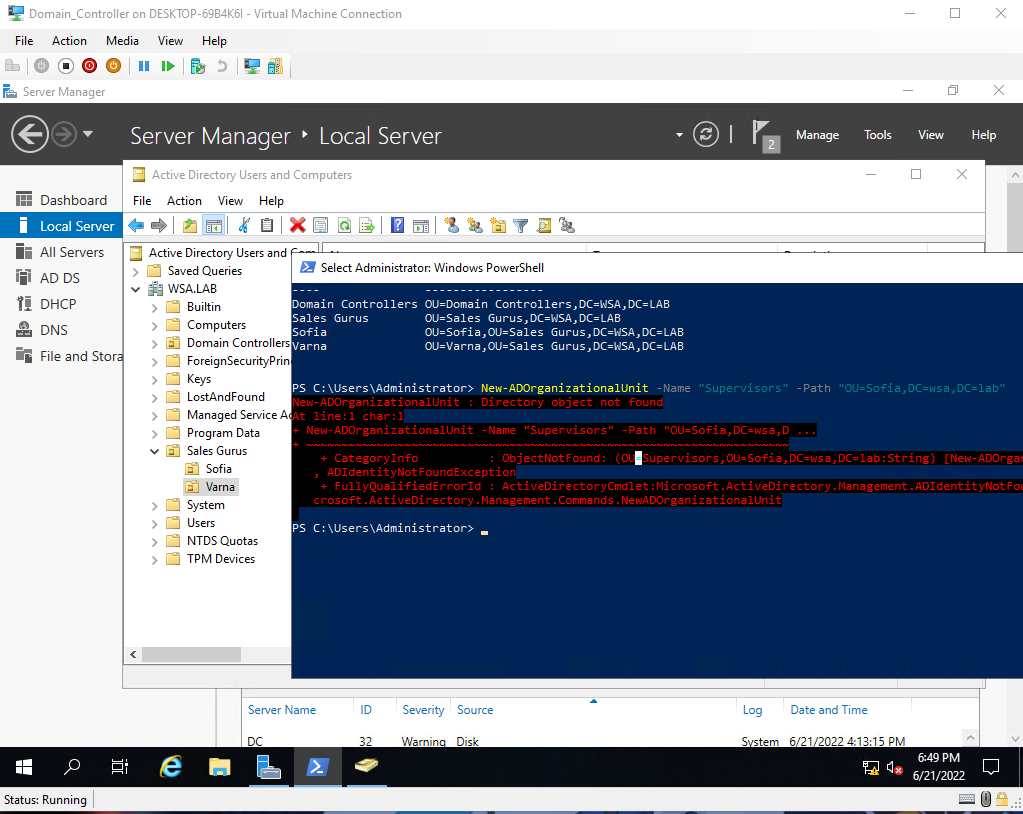Click the taskbar clock showing 6:49 PM

click(938, 766)
